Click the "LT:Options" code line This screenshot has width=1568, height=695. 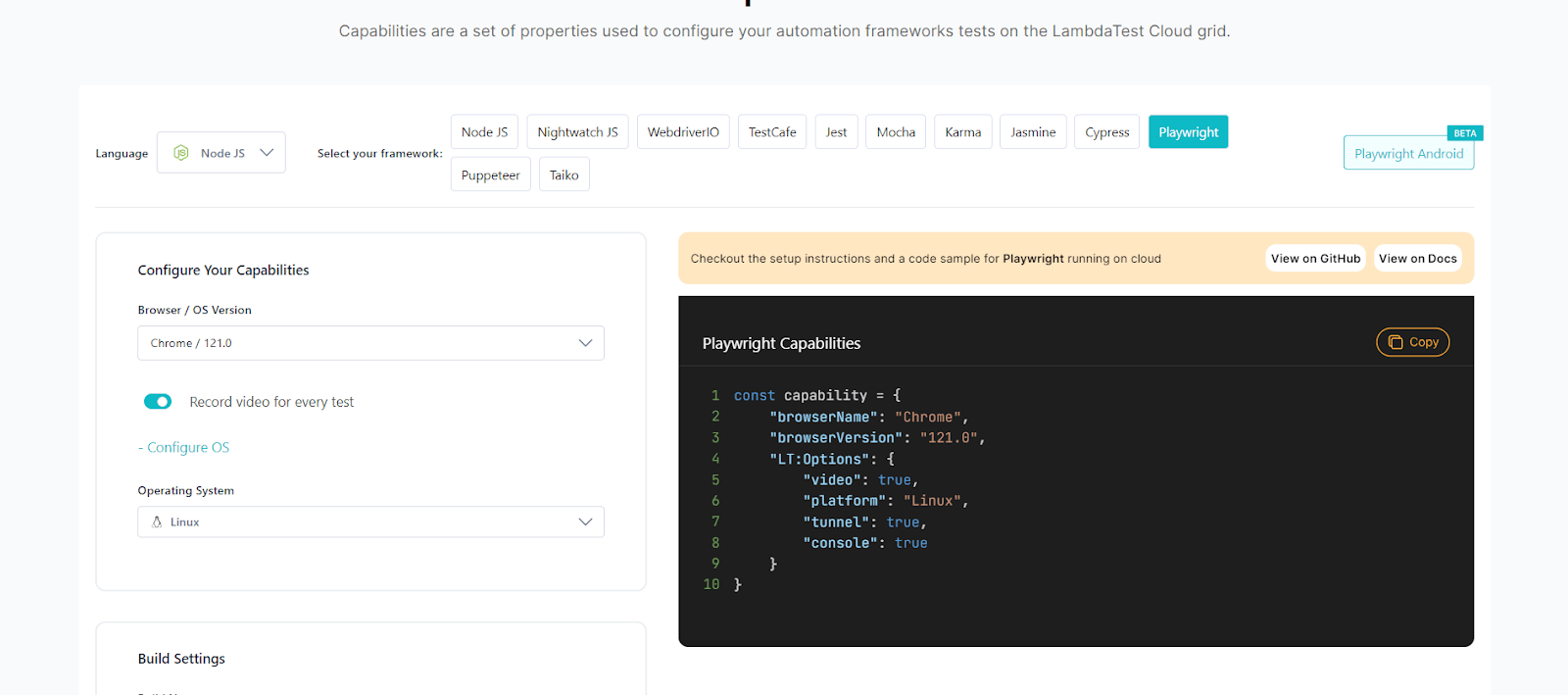point(832,459)
